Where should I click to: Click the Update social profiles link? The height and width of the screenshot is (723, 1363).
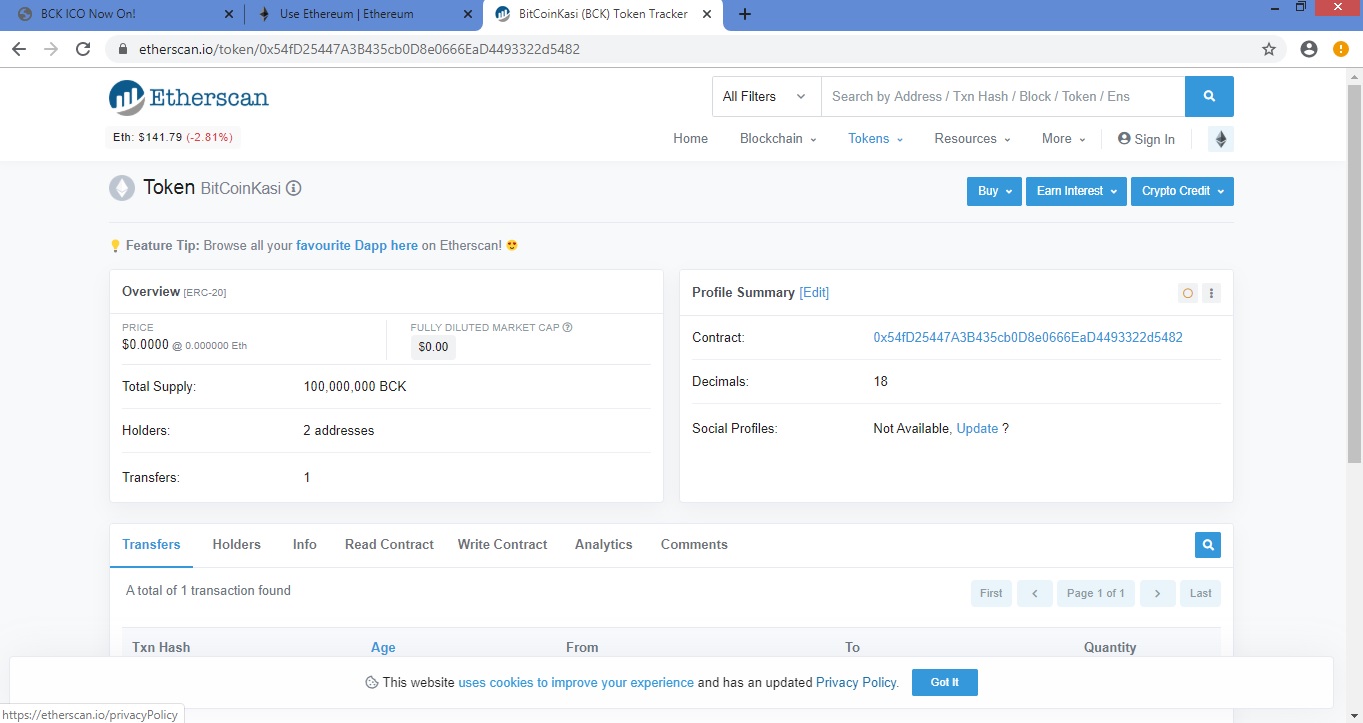[977, 428]
